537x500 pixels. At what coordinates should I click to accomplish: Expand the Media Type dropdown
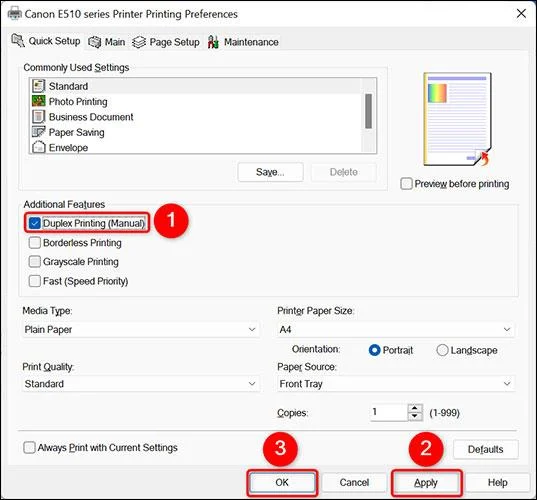140,329
